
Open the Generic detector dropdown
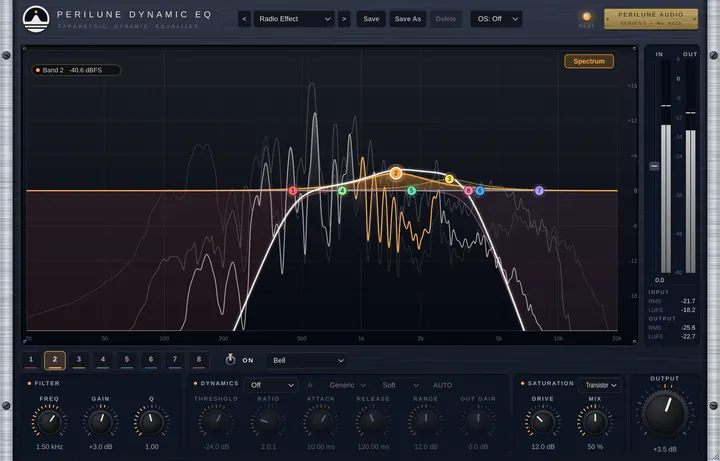click(347, 385)
